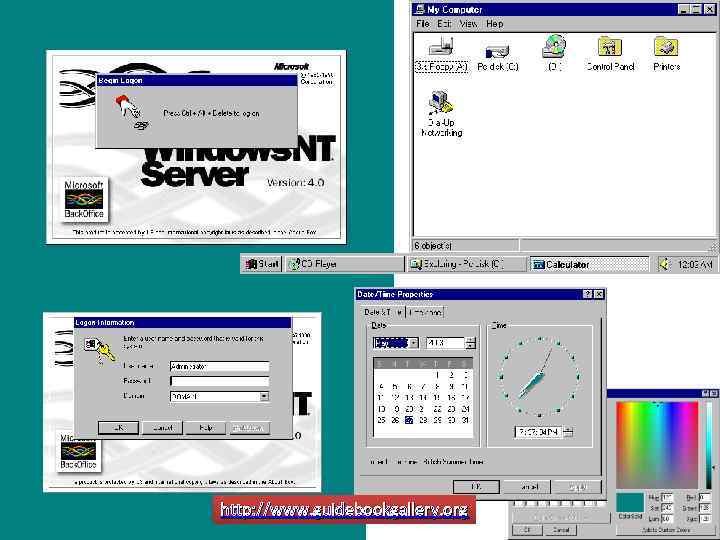Open the zuidebookgallery.org link
720x540 pixels.
pyautogui.click(x=344, y=510)
